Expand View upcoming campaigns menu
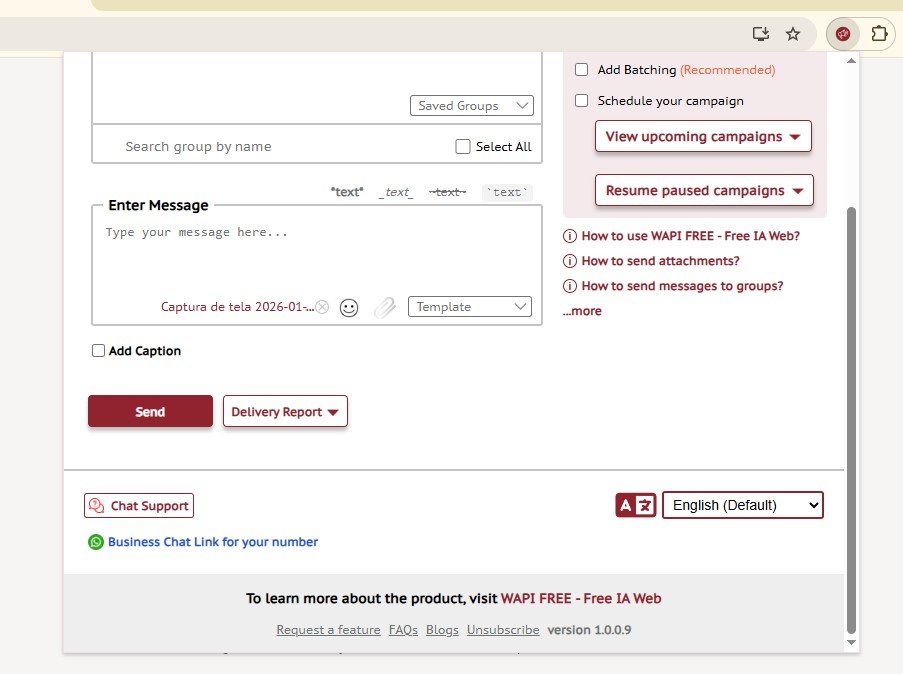This screenshot has height=674, width=903. coord(703,137)
